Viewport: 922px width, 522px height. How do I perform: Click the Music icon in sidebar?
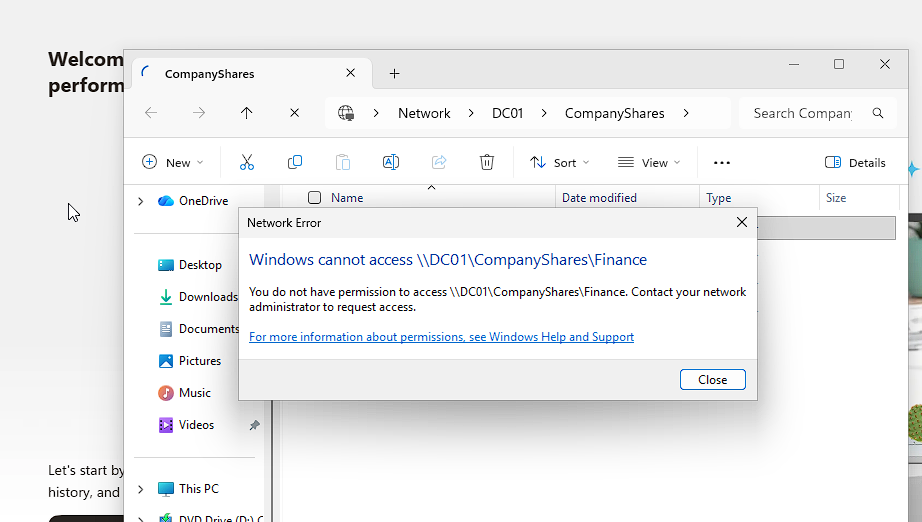[x=166, y=393]
